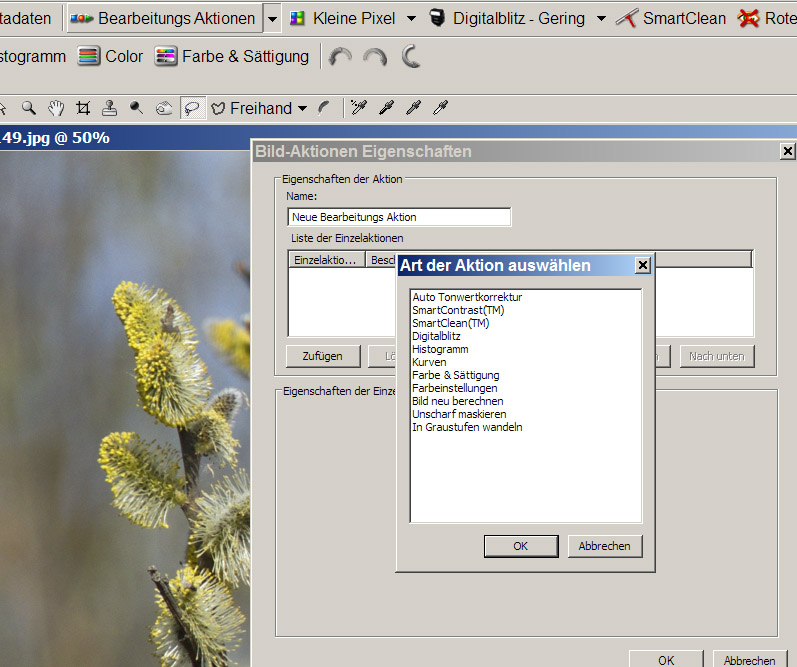Select the zoom magnifier tool
This screenshot has height=667, width=797.
click(x=29, y=108)
